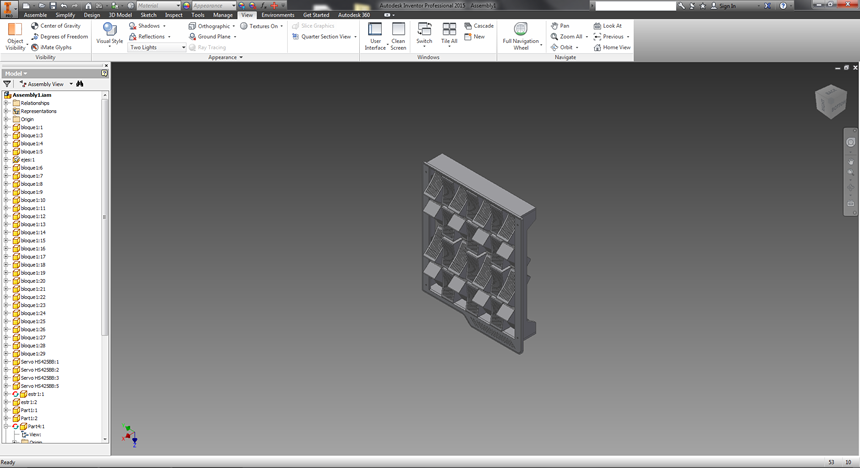Toggle iMate Glyphs visibility
Screen dimensions: 860x468
click(x=51, y=47)
